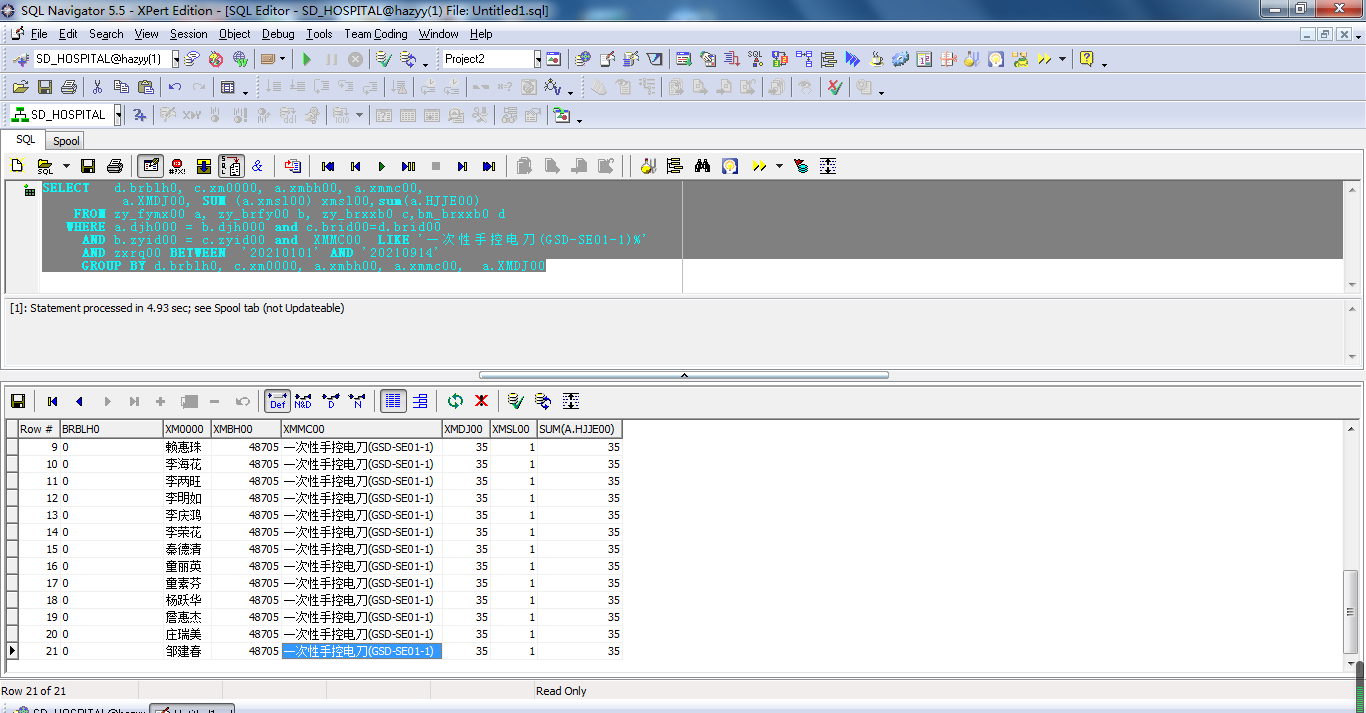Toggle the grid view mode button
The width and height of the screenshot is (1366, 713).
(393, 401)
